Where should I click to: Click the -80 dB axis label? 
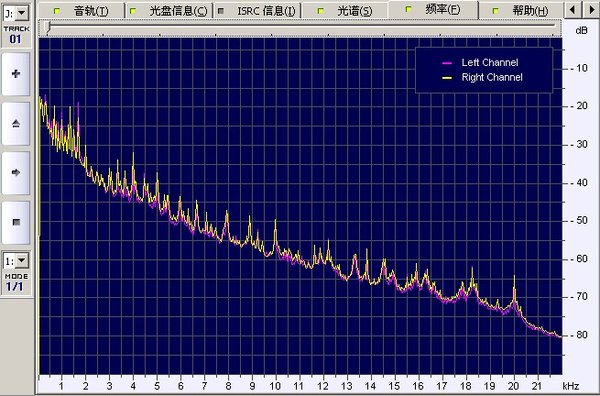[x=579, y=335]
